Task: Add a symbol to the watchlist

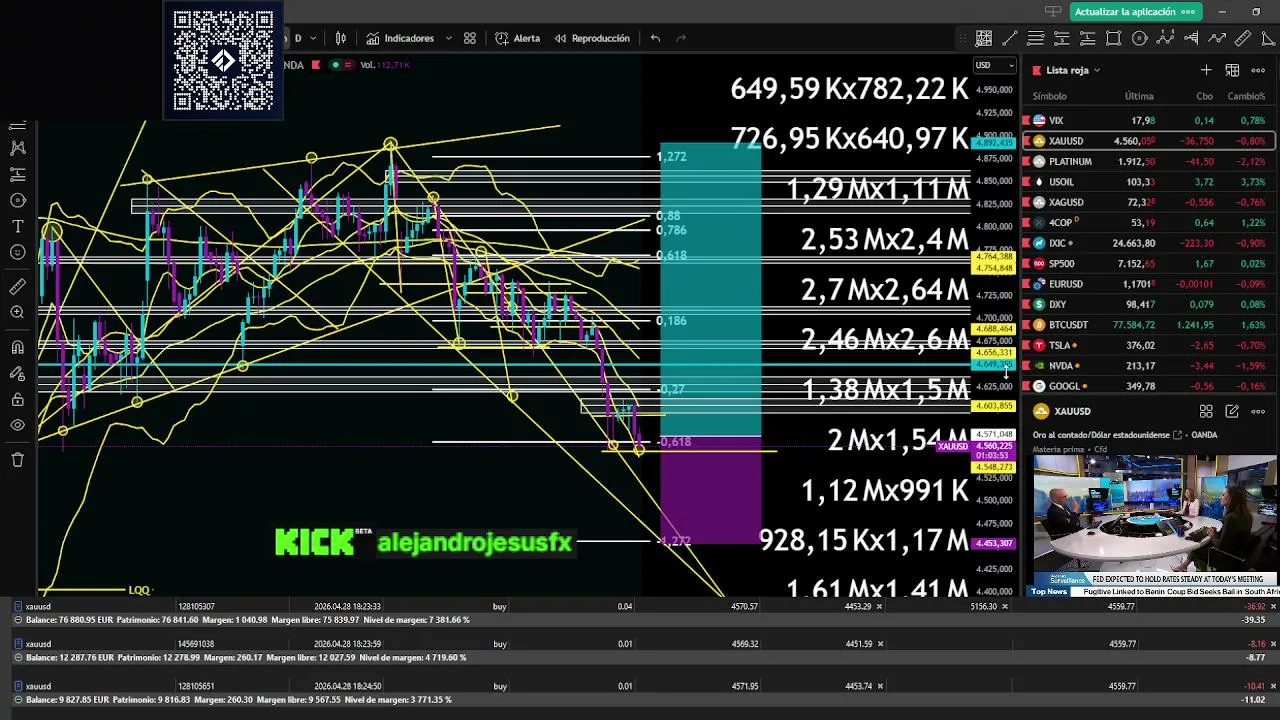Action: [x=1206, y=70]
